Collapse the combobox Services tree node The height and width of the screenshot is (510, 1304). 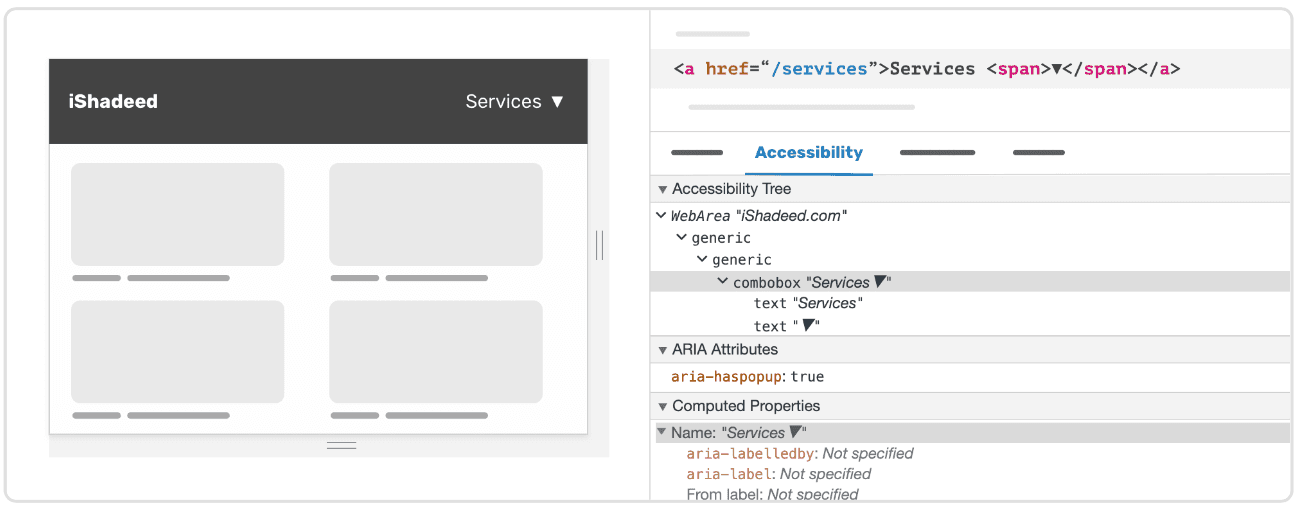pos(723,283)
